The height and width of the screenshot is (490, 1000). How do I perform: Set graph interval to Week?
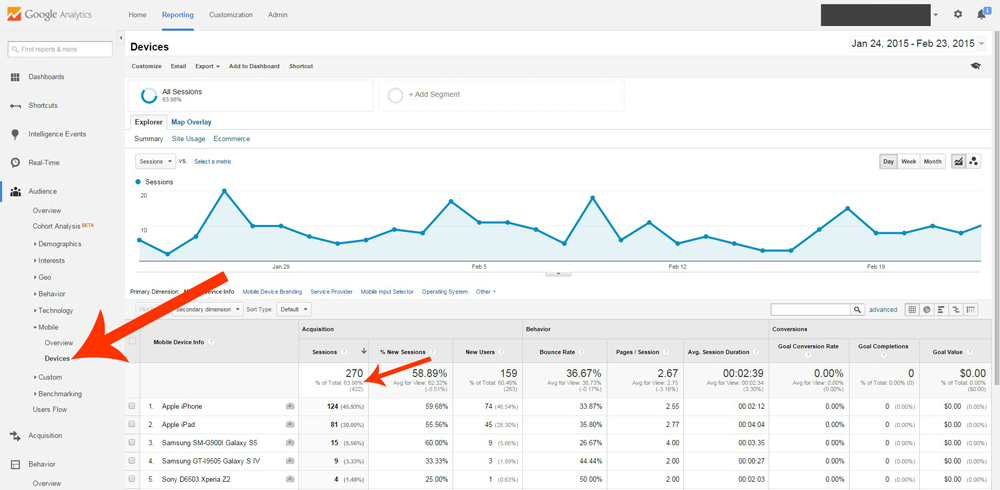pos(909,161)
